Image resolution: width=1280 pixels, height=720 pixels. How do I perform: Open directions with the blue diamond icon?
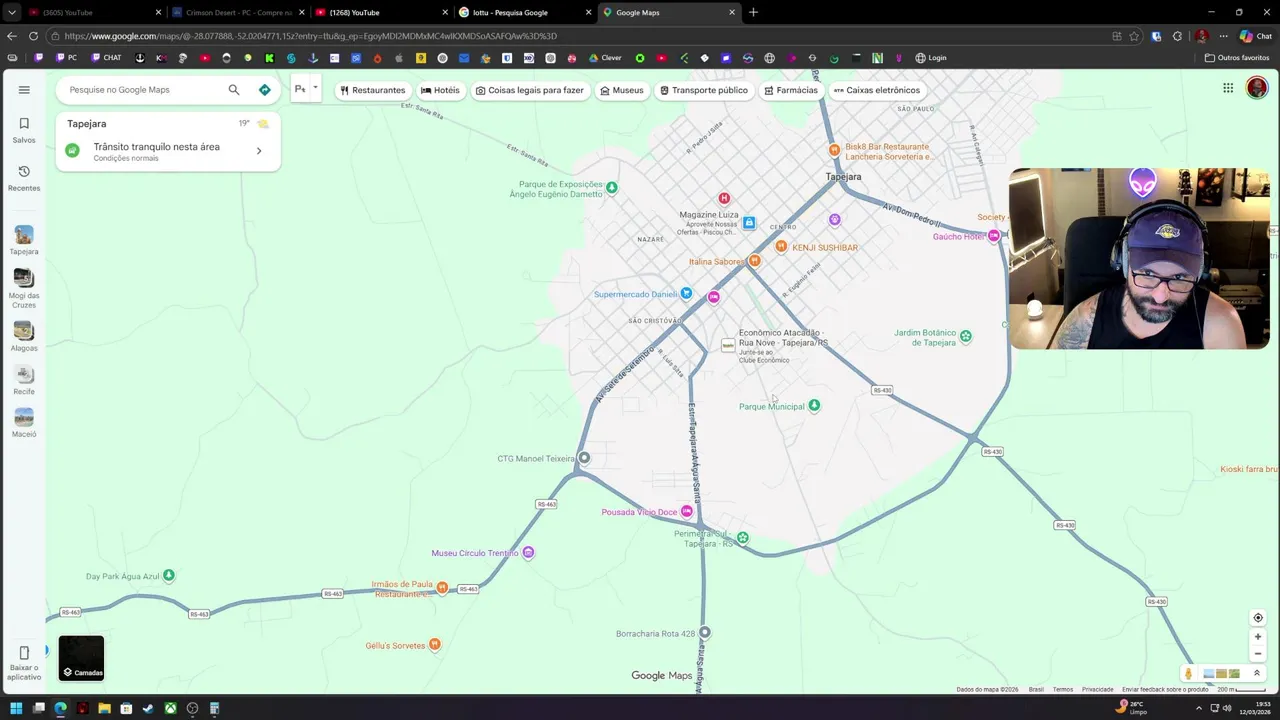pyautogui.click(x=265, y=90)
